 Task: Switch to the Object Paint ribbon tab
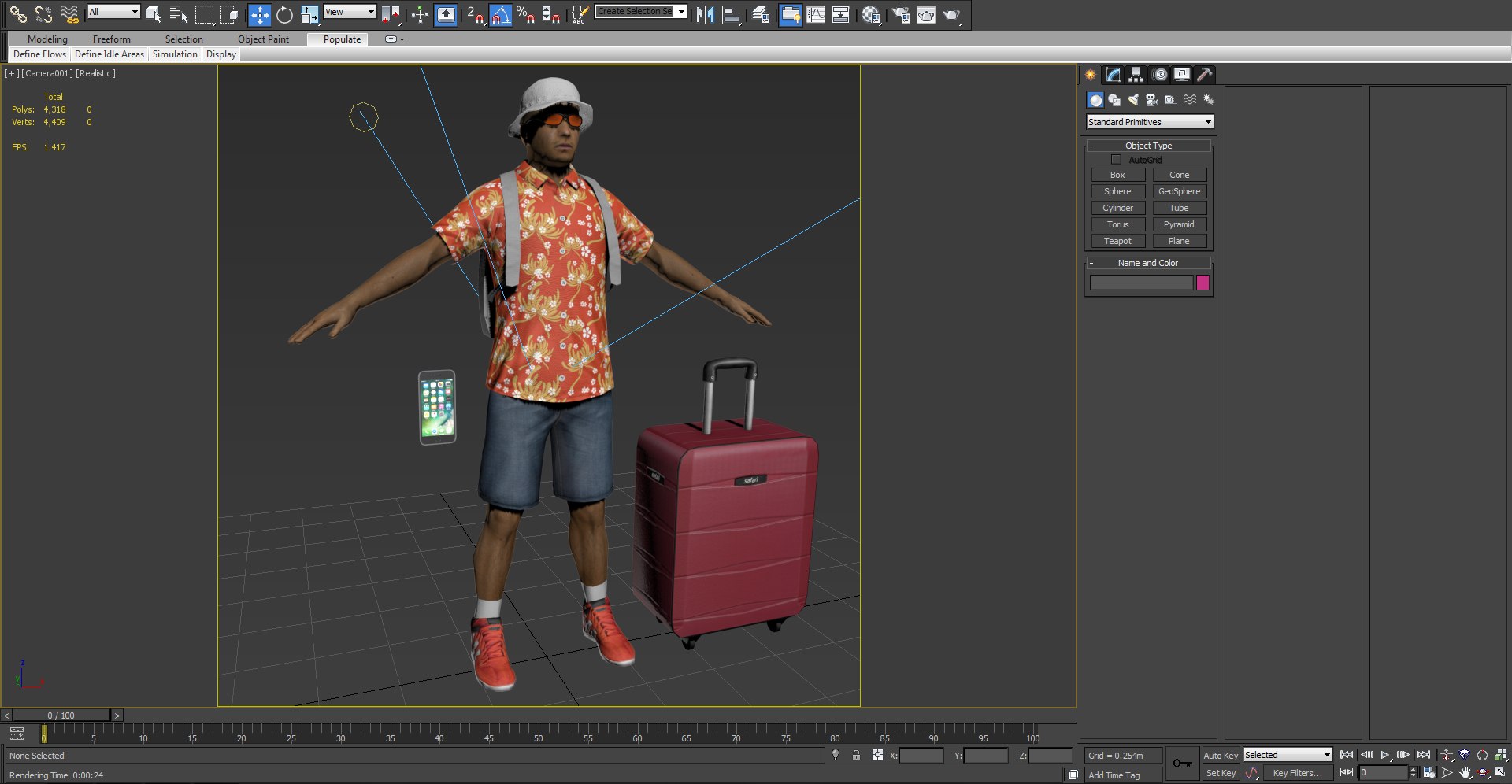coord(264,39)
